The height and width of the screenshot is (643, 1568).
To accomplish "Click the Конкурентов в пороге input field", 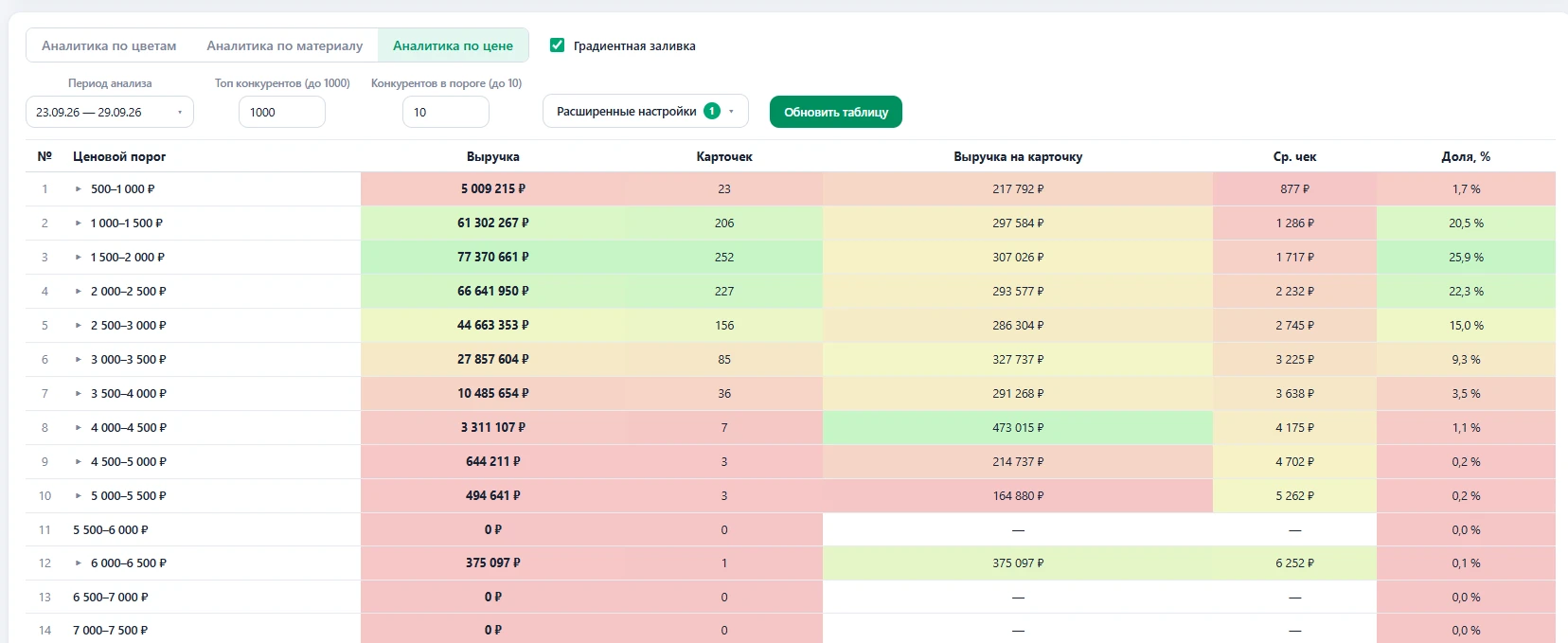I will click(446, 112).
